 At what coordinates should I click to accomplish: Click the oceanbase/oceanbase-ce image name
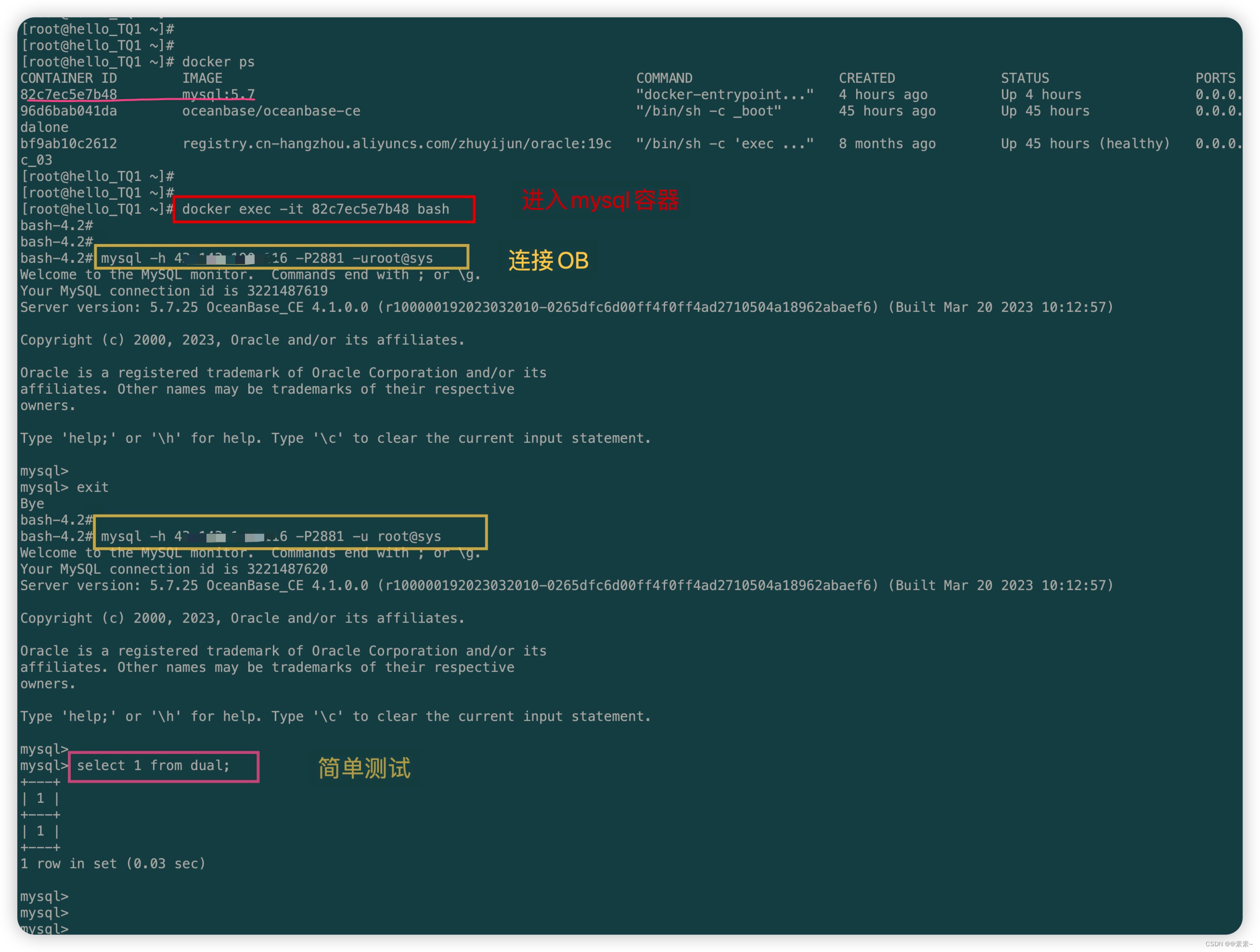pyautogui.click(x=271, y=111)
